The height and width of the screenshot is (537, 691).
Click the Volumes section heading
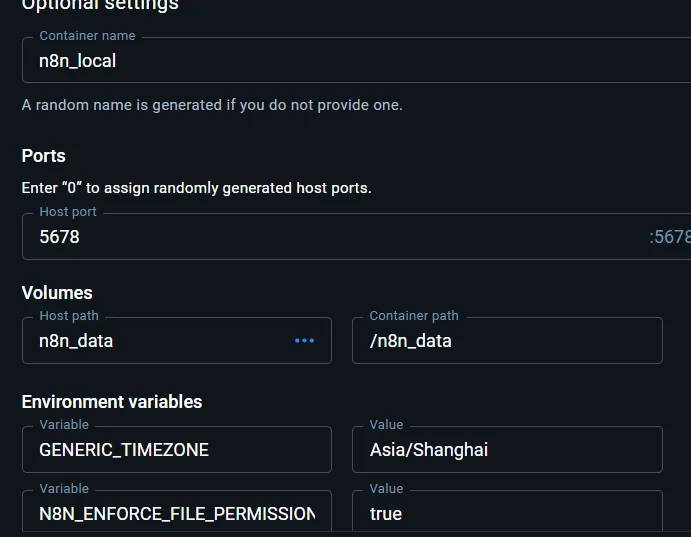[57, 293]
